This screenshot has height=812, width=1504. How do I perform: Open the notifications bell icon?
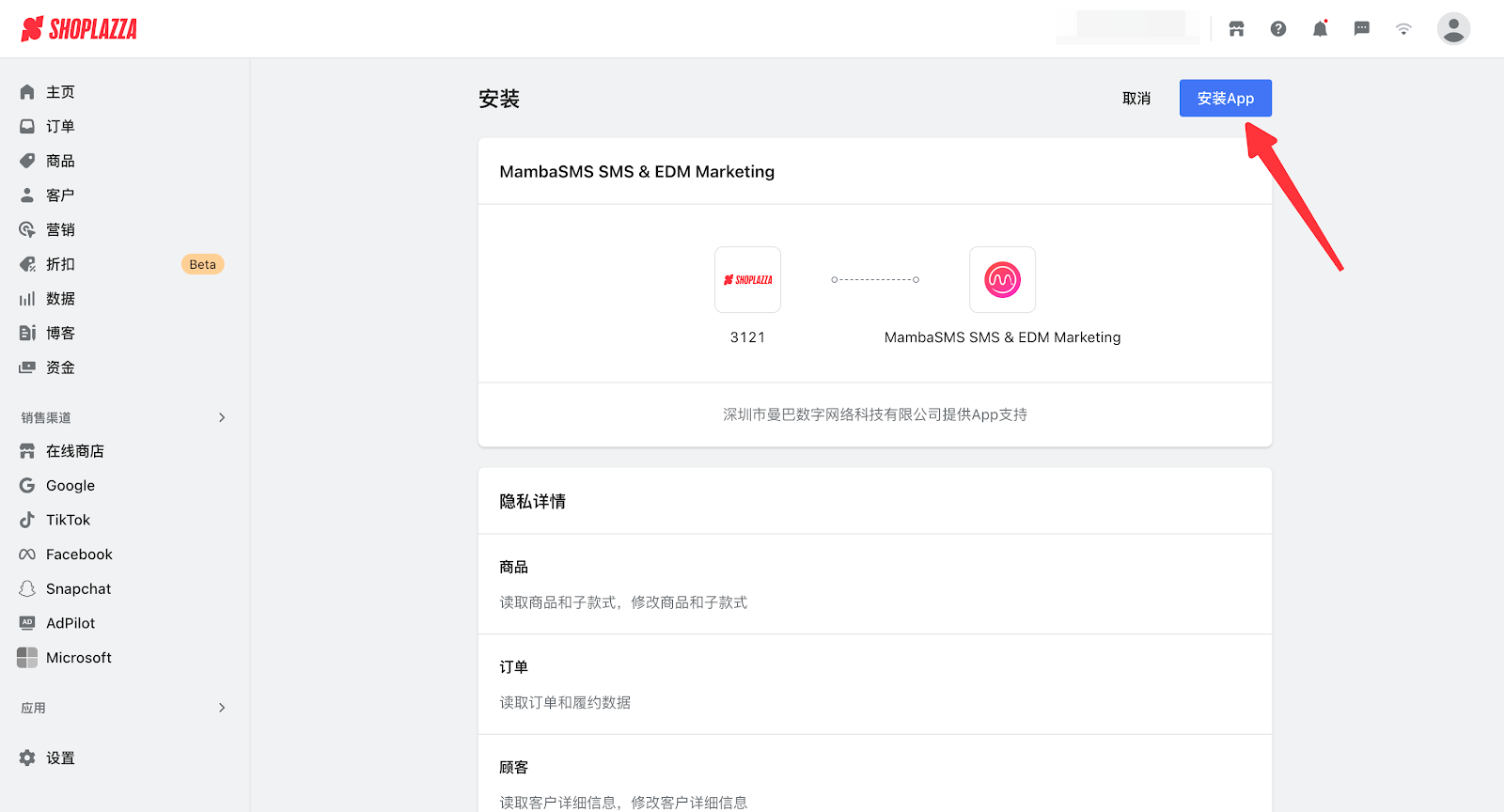[x=1320, y=29]
